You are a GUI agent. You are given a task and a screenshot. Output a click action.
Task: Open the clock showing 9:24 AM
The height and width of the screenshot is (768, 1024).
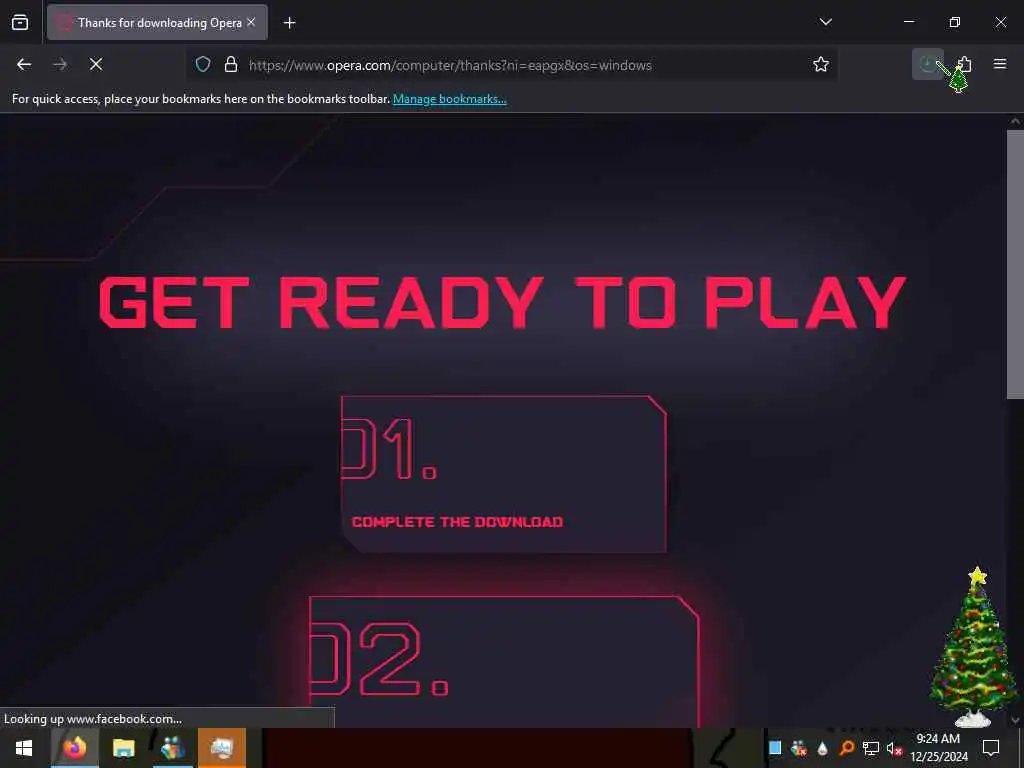(938, 748)
